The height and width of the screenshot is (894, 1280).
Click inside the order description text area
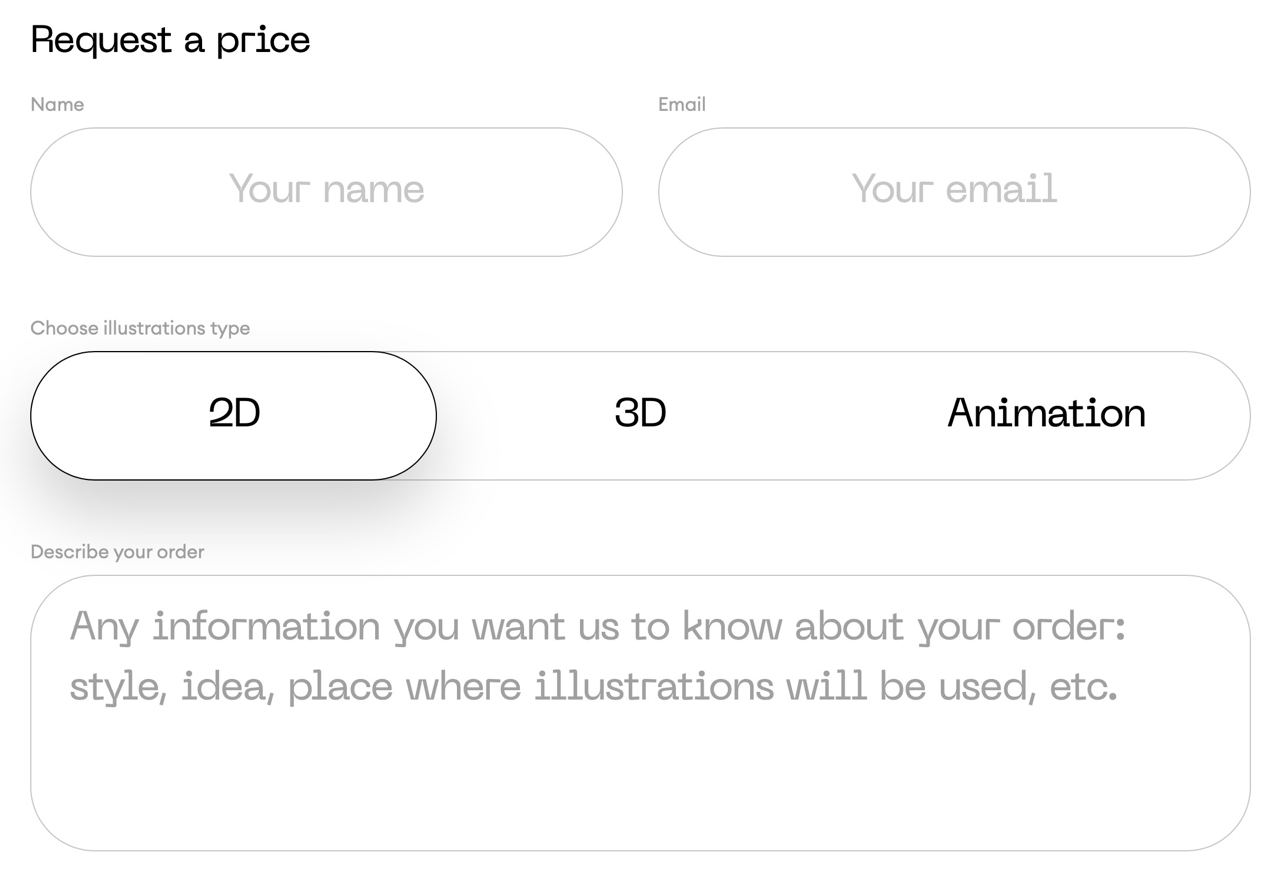point(640,713)
